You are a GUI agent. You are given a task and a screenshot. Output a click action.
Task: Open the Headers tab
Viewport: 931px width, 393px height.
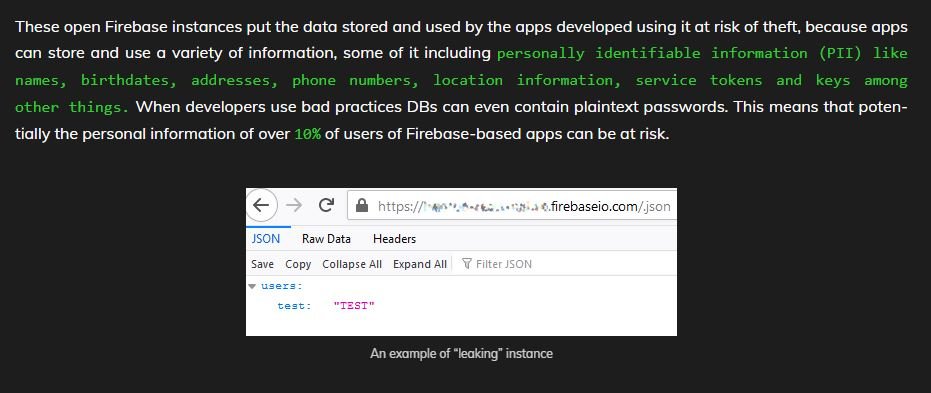coord(394,239)
